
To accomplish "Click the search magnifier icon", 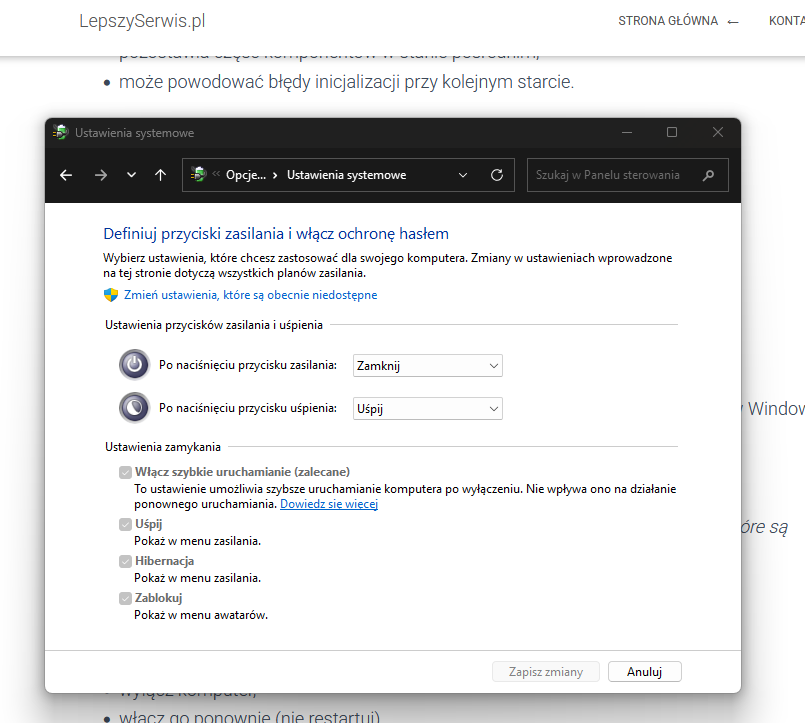I will coord(710,174).
